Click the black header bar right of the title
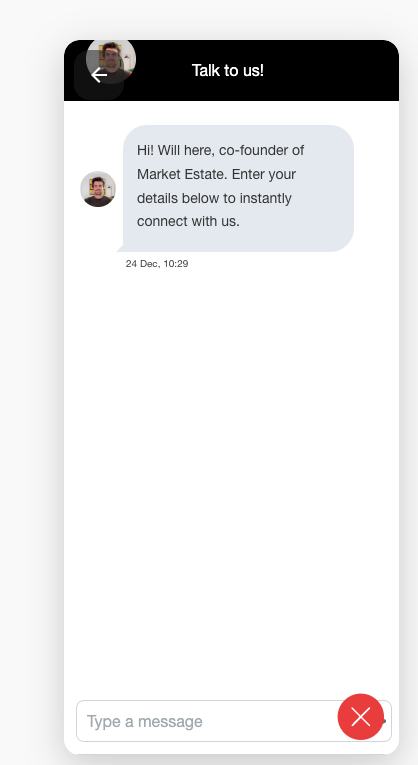This screenshot has width=418, height=765. pyautogui.click(x=332, y=70)
